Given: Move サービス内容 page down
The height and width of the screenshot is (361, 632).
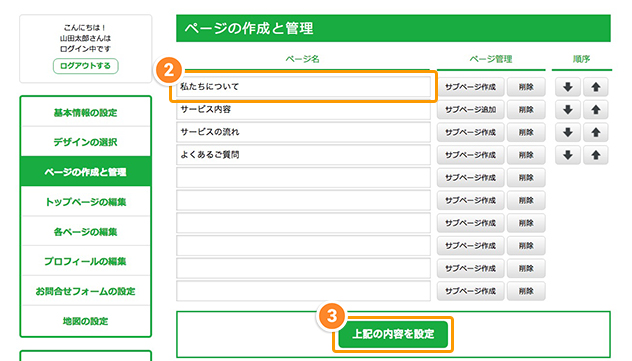Looking at the screenshot, I should [568, 110].
